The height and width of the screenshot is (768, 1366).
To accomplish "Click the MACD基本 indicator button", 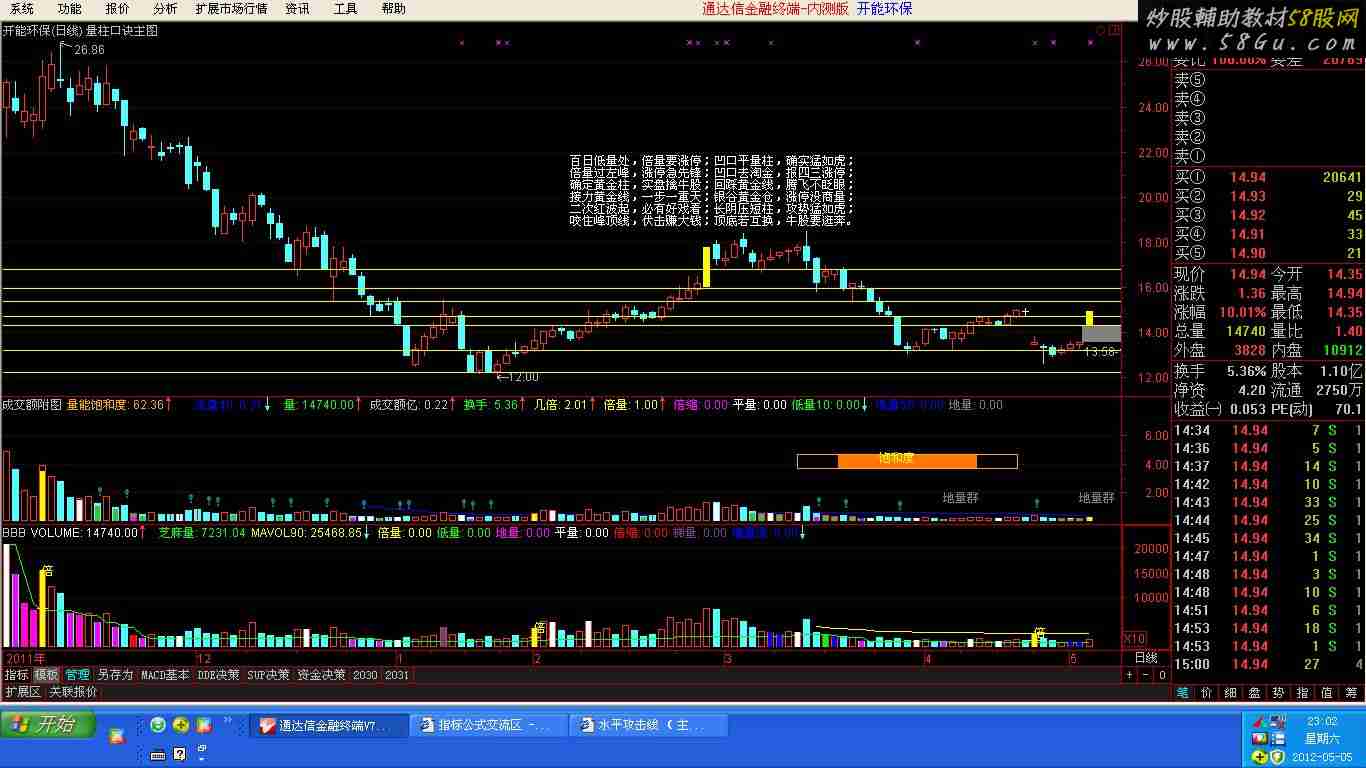I will pyautogui.click(x=165, y=675).
